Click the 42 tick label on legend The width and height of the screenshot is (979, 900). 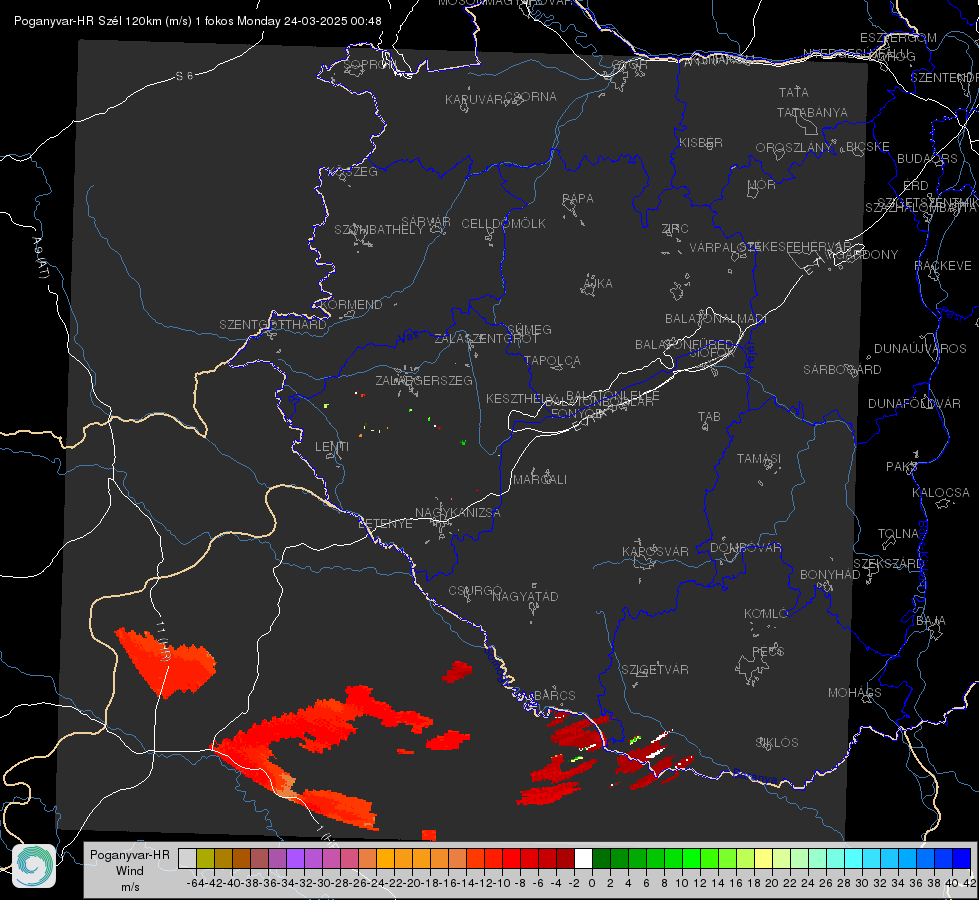(x=970, y=883)
